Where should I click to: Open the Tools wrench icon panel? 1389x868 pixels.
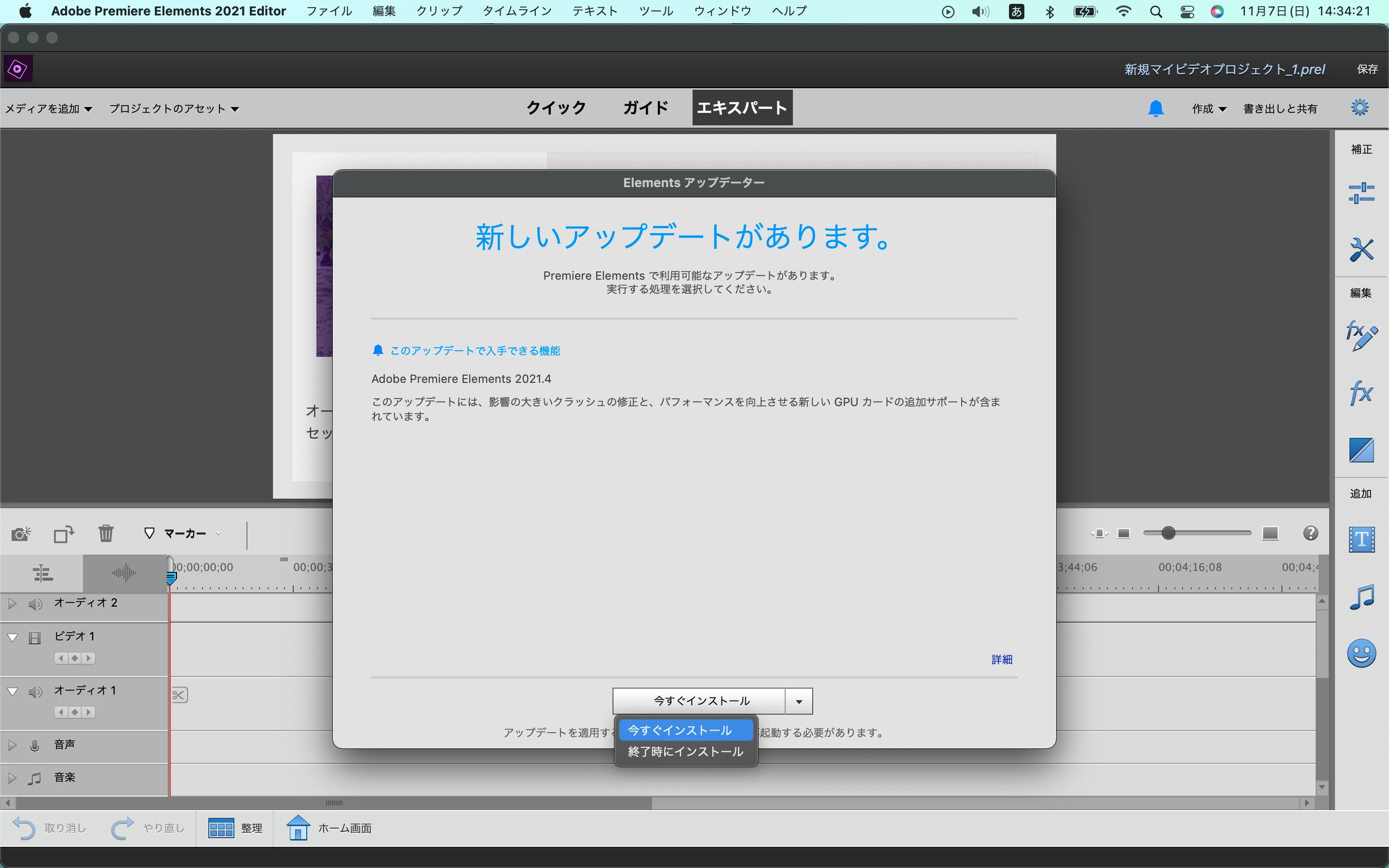coord(1361,250)
